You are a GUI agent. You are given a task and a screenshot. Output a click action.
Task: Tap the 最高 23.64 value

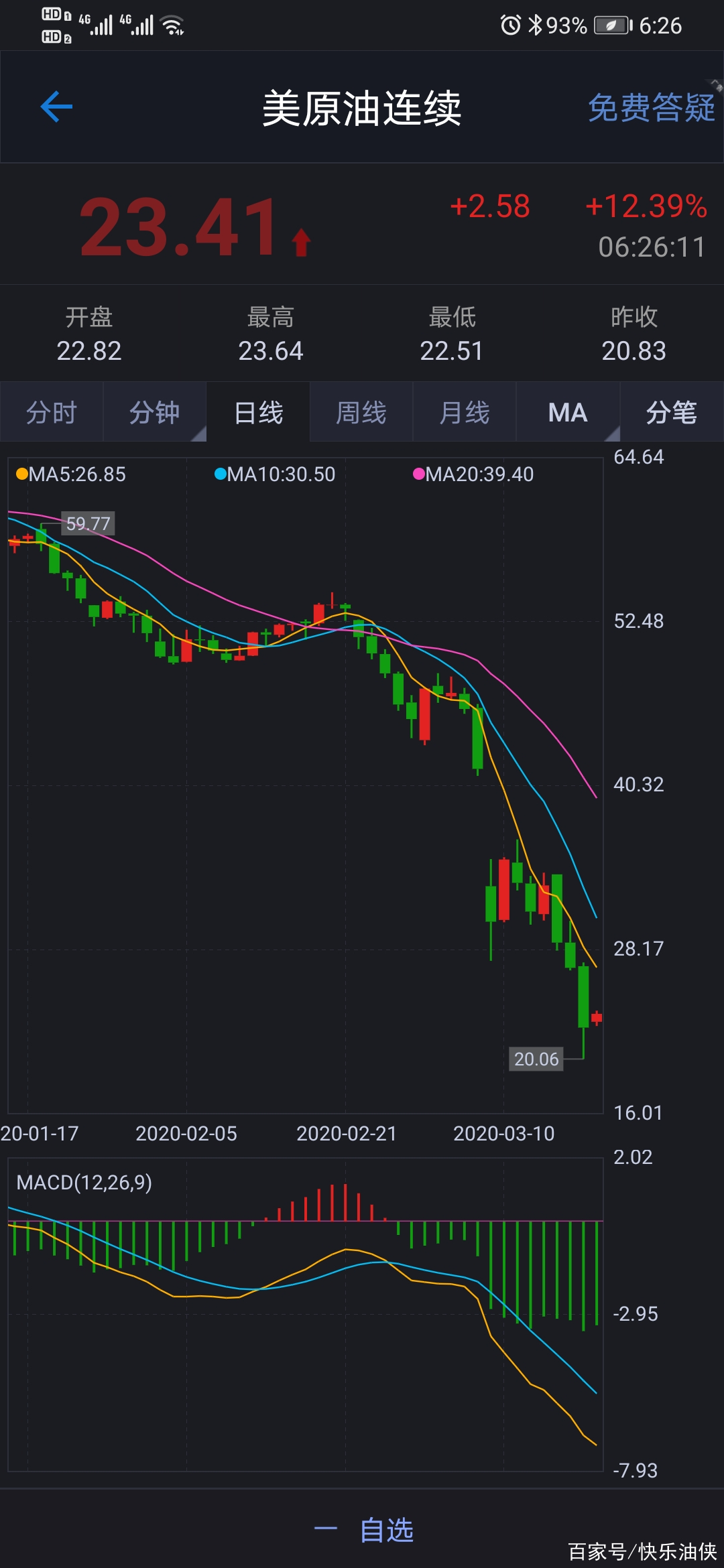(x=271, y=350)
